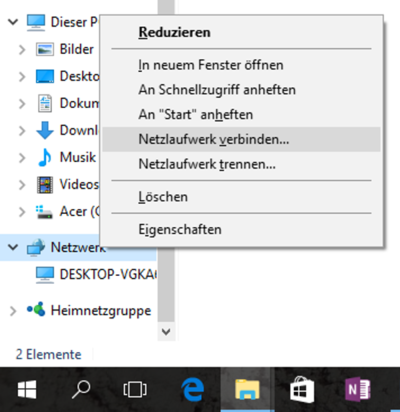The image size is (400, 412).
Task: Open the Windows Store taskbar icon
Action: tap(302, 389)
